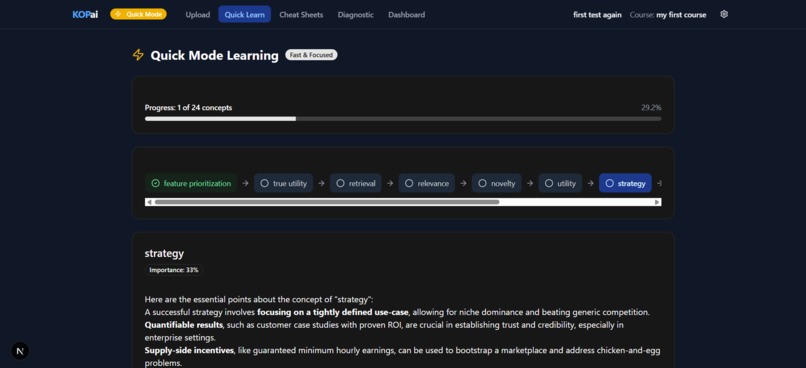Select the highlighted strategy concept chip
Viewport: 806px width, 368px height.
(x=625, y=183)
